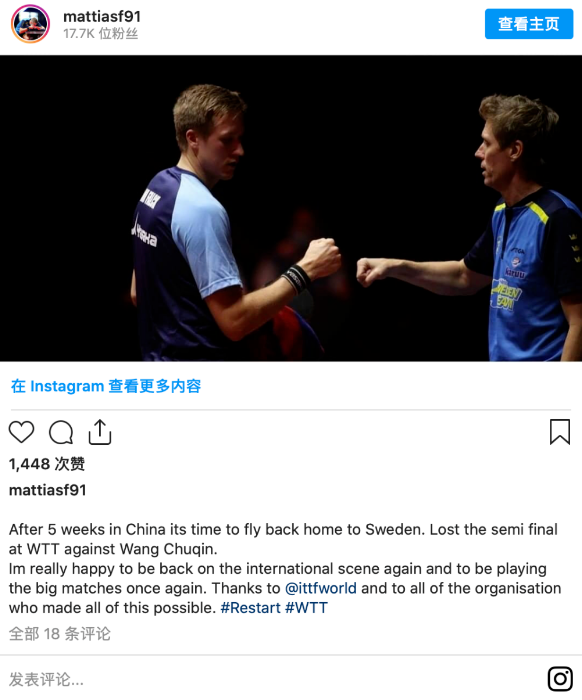Screen dimensions: 582x700
Task: Click the mattiasf91 name above the caption
Action: tap(47, 490)
